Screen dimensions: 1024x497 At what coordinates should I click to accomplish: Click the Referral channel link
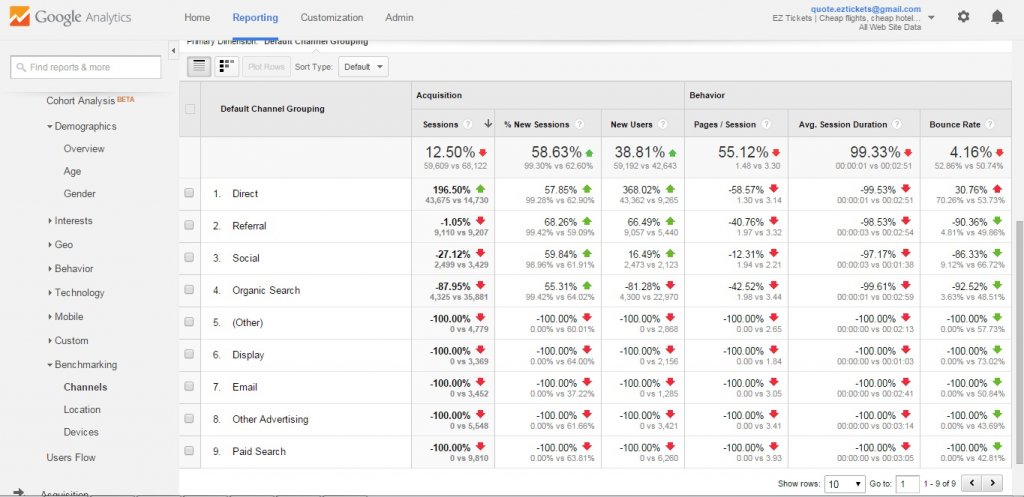pos(249,226)
